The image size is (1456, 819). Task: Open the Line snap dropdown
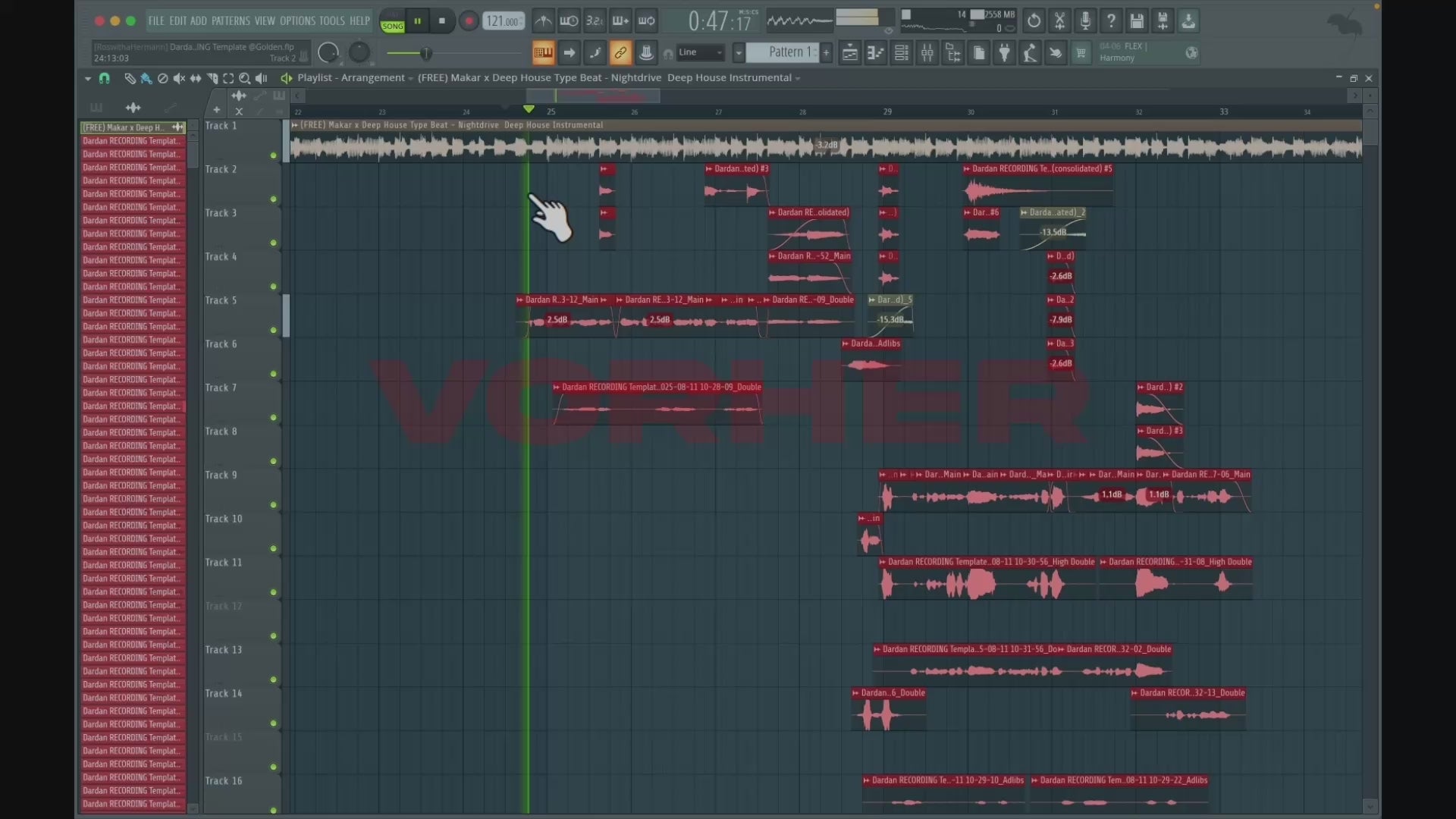701,52
